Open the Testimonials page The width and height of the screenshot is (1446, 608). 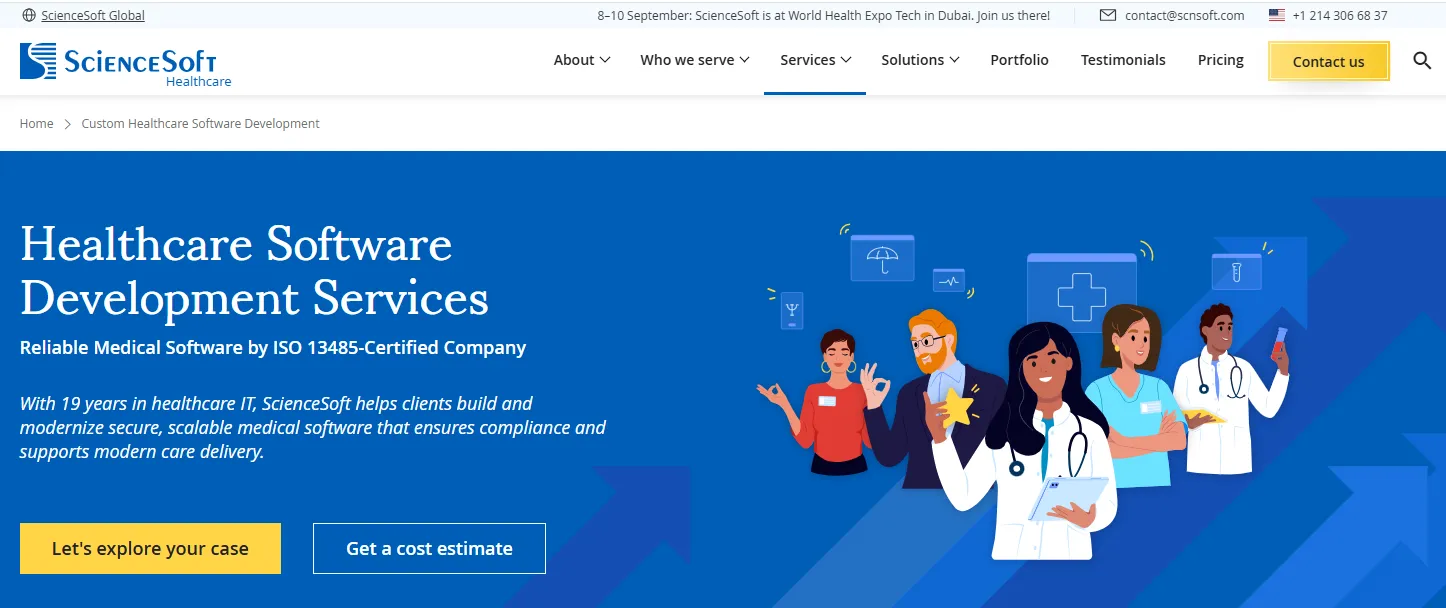[x=1123, y=60]
